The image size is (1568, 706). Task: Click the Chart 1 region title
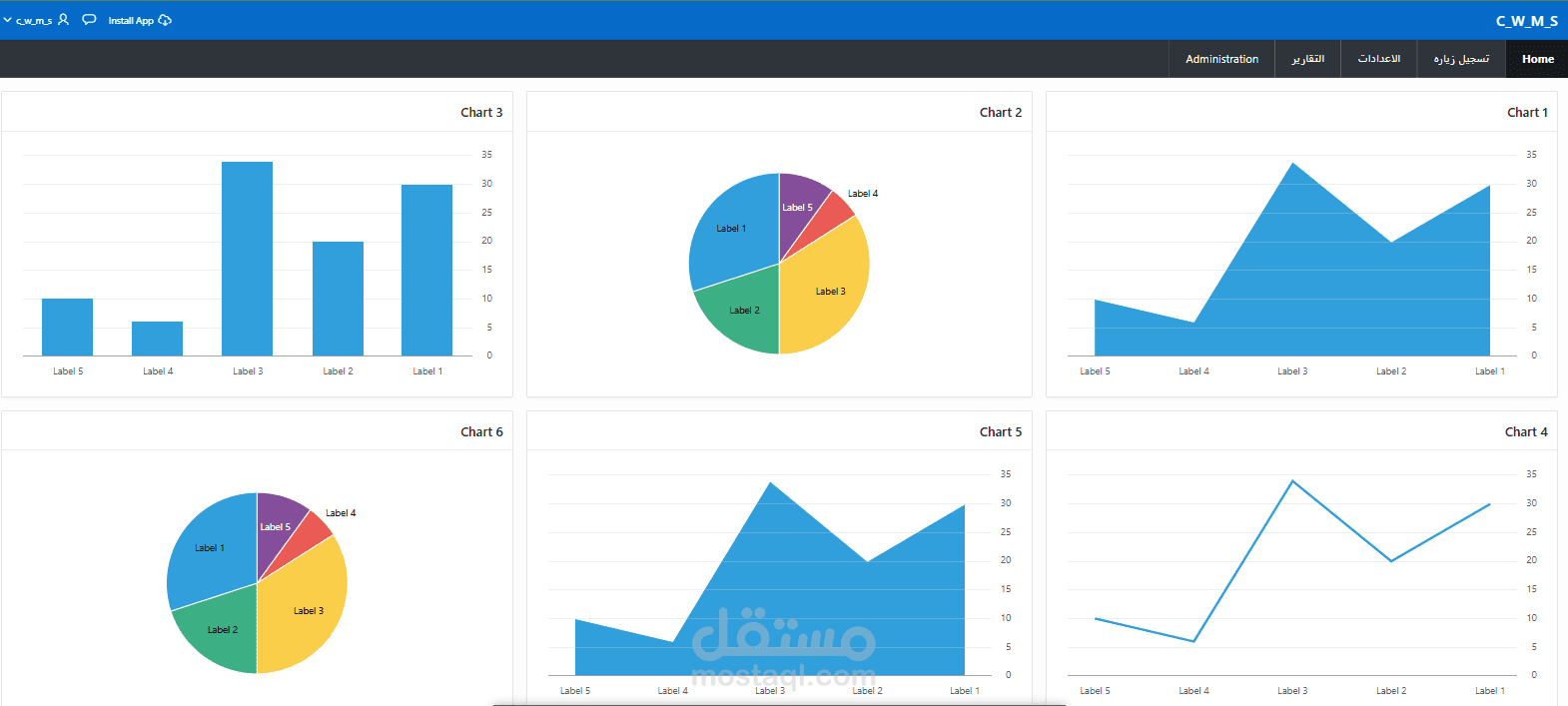coord(1527,113)
